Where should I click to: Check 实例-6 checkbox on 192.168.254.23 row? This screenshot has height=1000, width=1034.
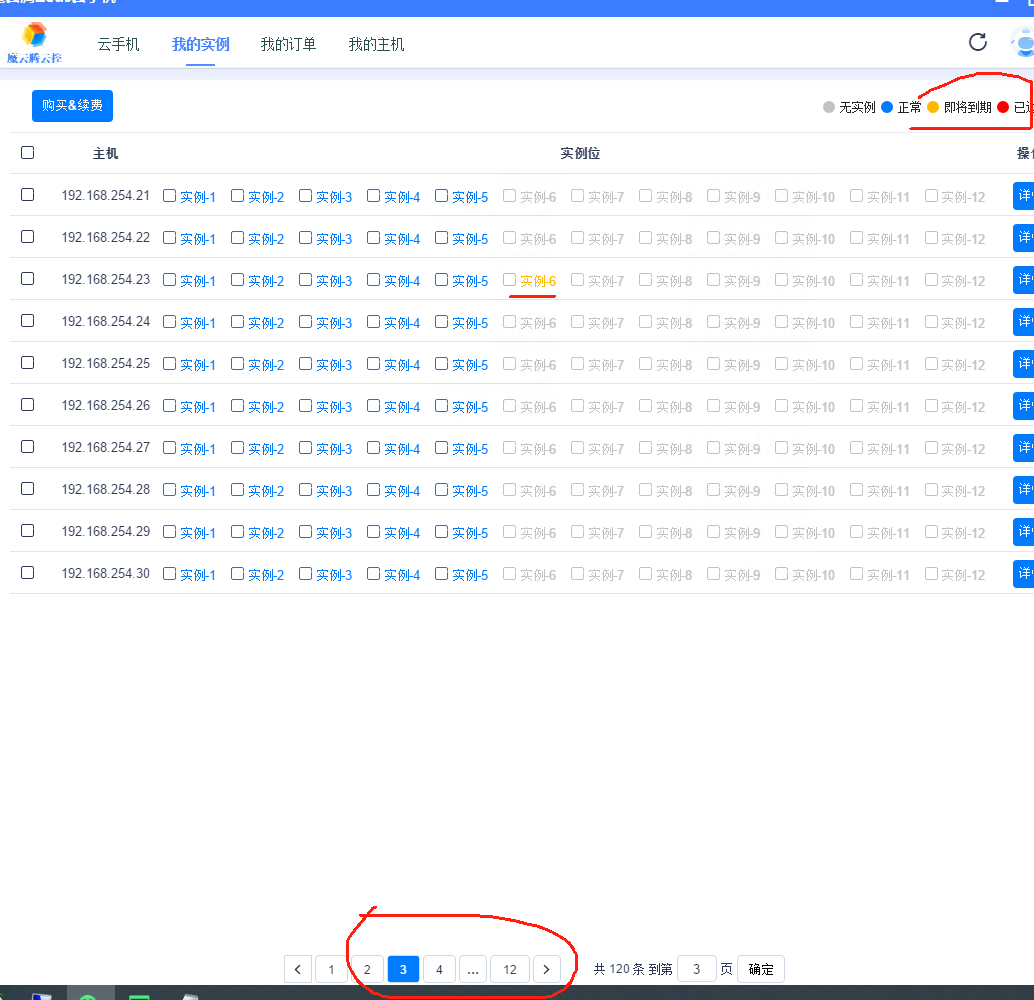(510, 280)
